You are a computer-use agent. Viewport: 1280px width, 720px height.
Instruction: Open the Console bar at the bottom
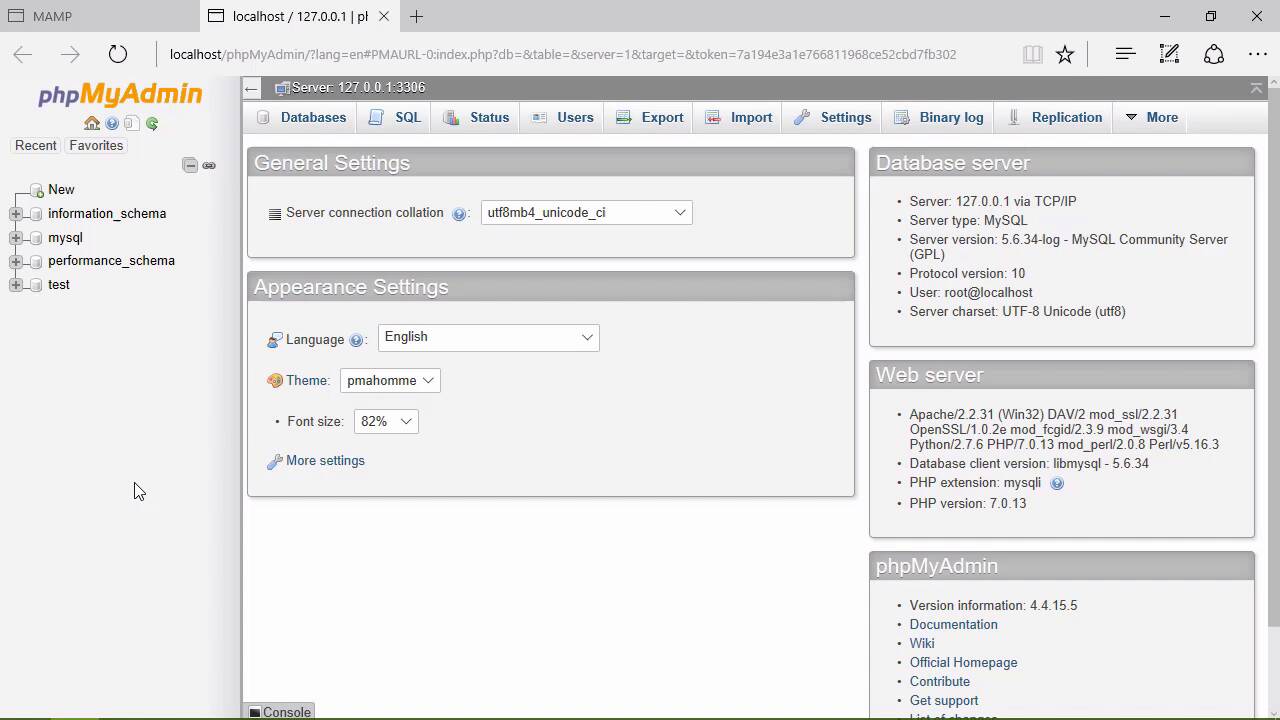coord(280,712)
